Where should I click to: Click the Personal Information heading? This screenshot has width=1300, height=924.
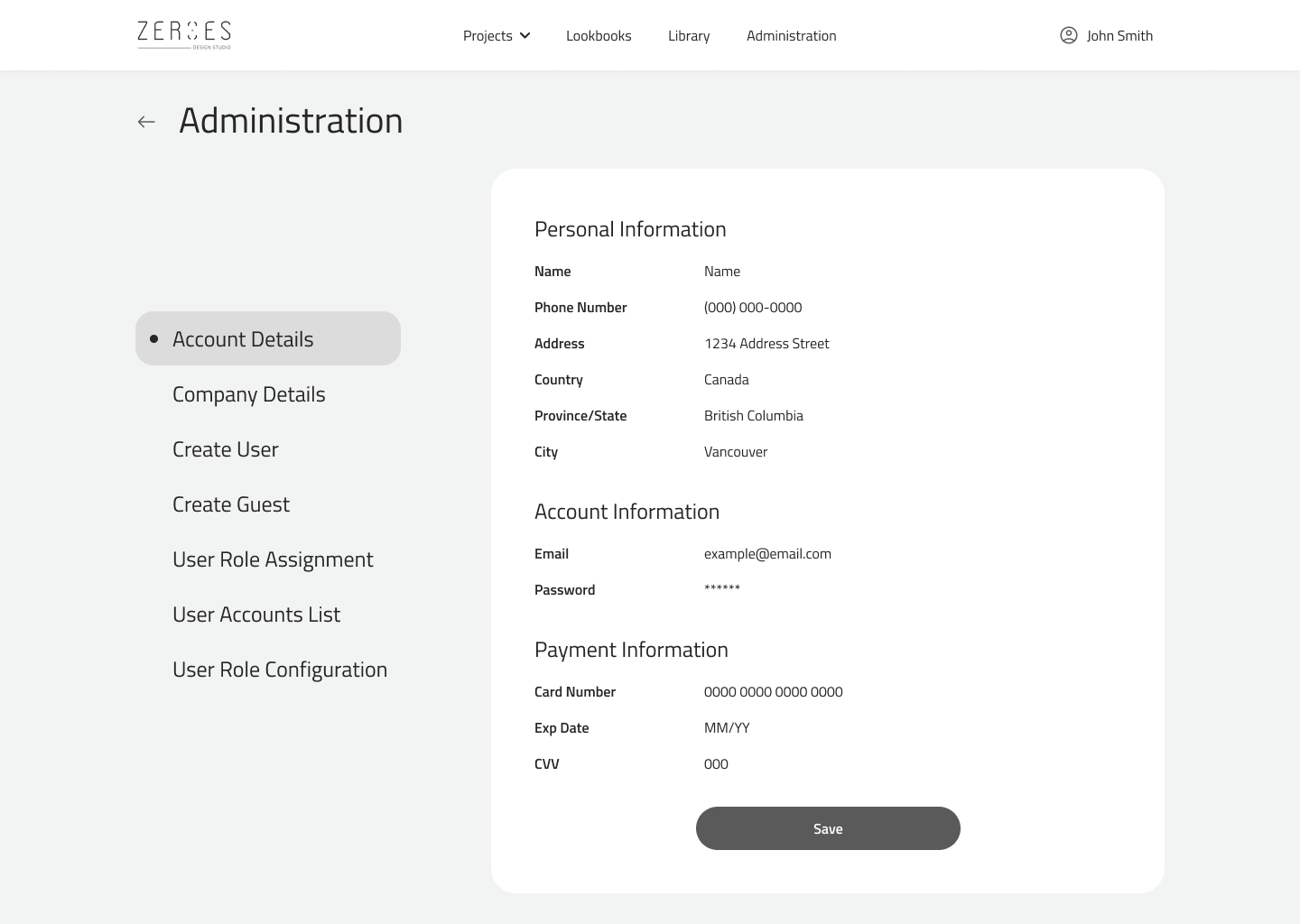pyautogui.click(x=630, y=229)
